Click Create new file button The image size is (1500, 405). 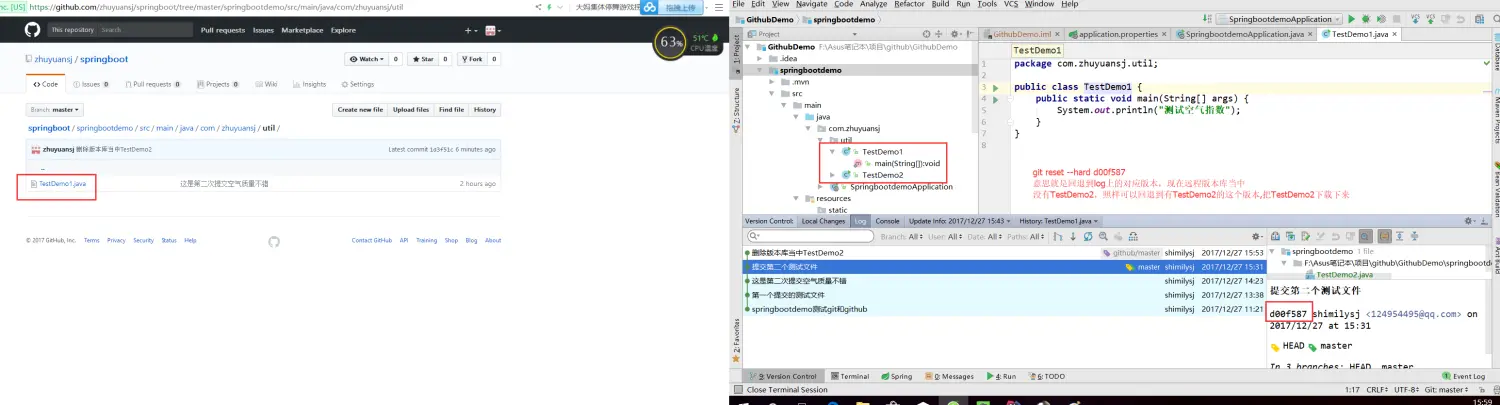click(360, 110)
